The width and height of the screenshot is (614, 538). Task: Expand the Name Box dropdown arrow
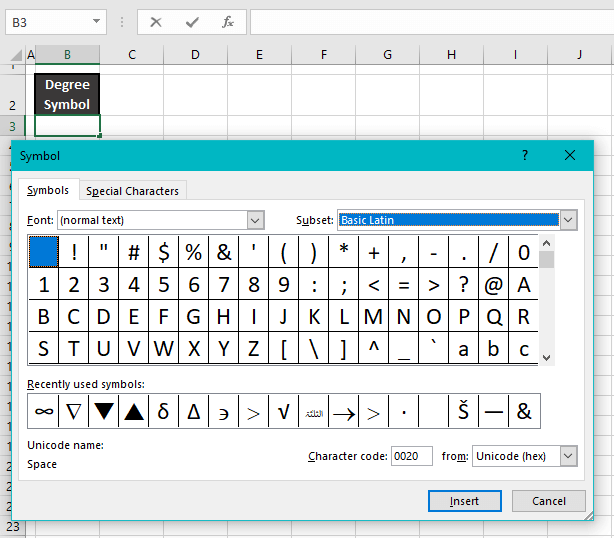point(97,22)
